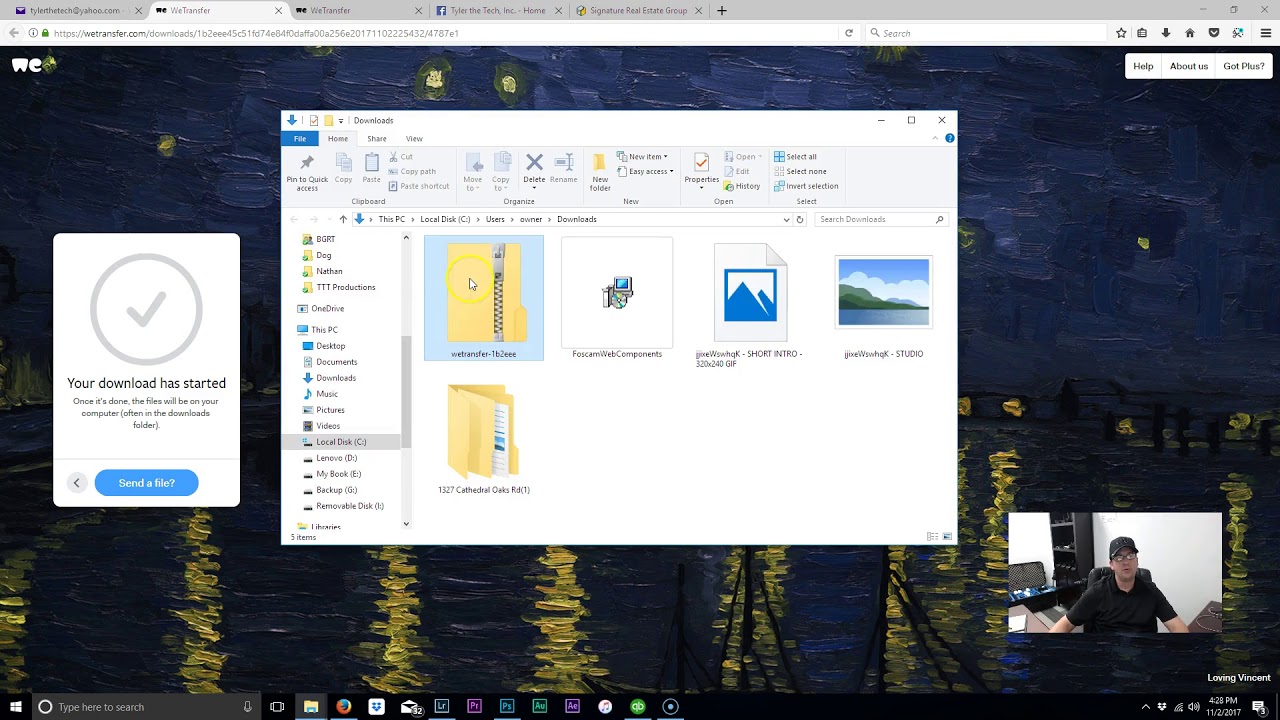Screen dimensions: 1280x720
Task: Launch Lightroom from the taskbar
Action: 441,706
